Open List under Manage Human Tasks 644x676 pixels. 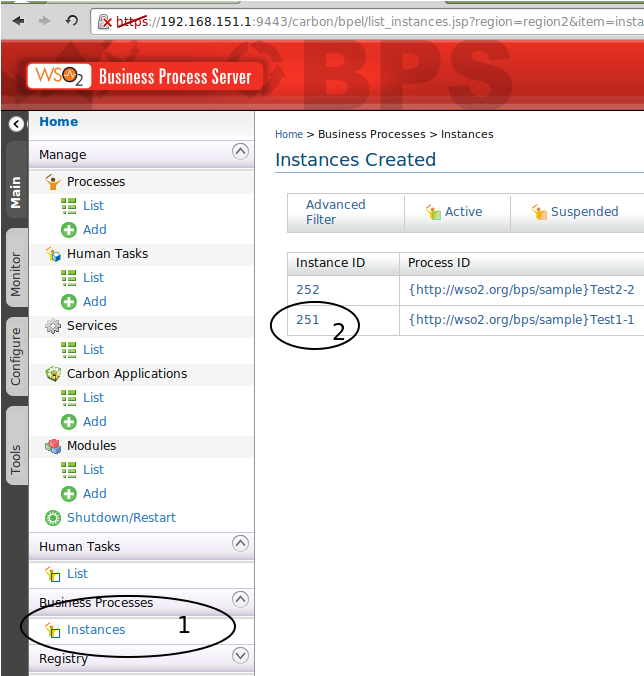point(94,278)
